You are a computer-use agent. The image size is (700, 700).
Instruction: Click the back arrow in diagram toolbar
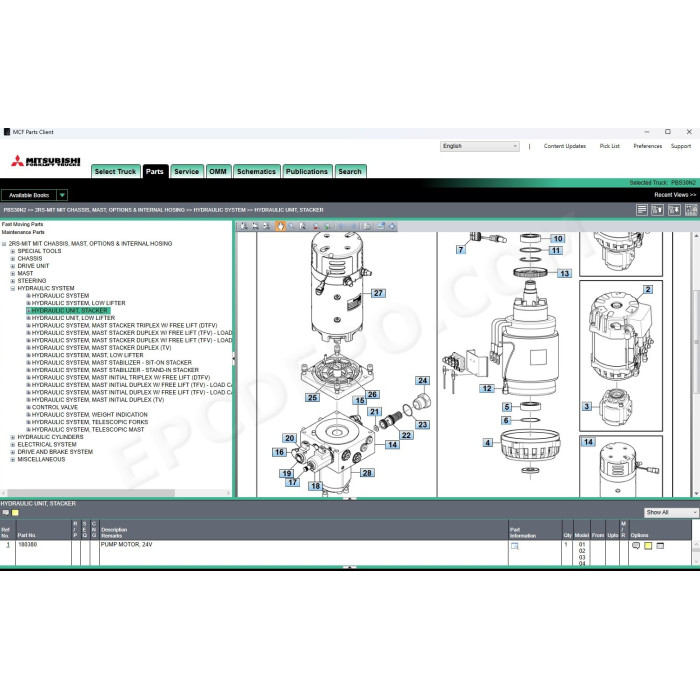(x=342, y=226)
